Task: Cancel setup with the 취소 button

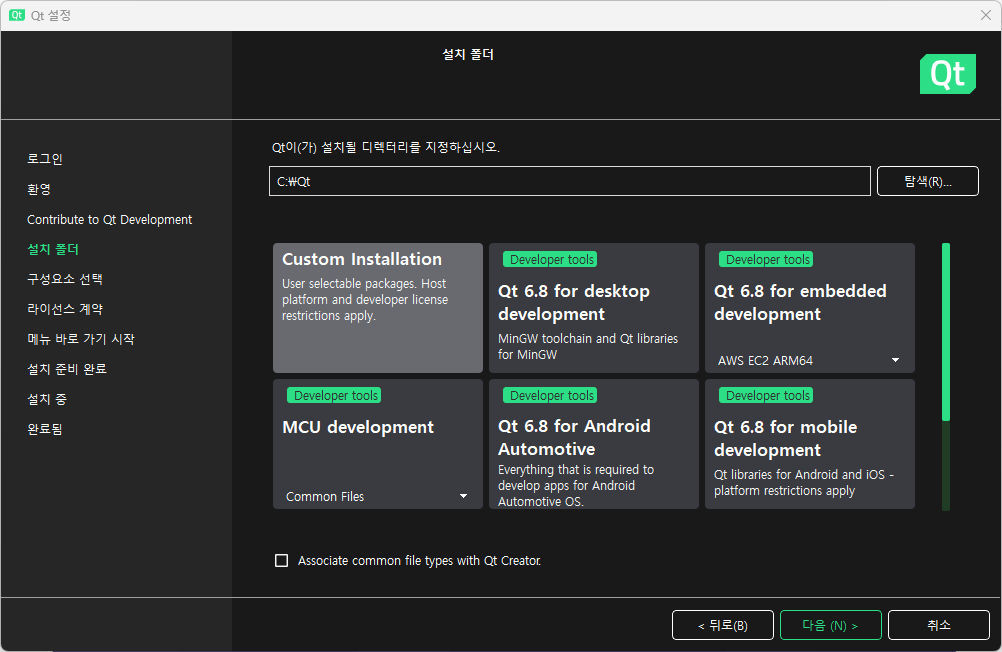Action: click(x=939, y=625)
